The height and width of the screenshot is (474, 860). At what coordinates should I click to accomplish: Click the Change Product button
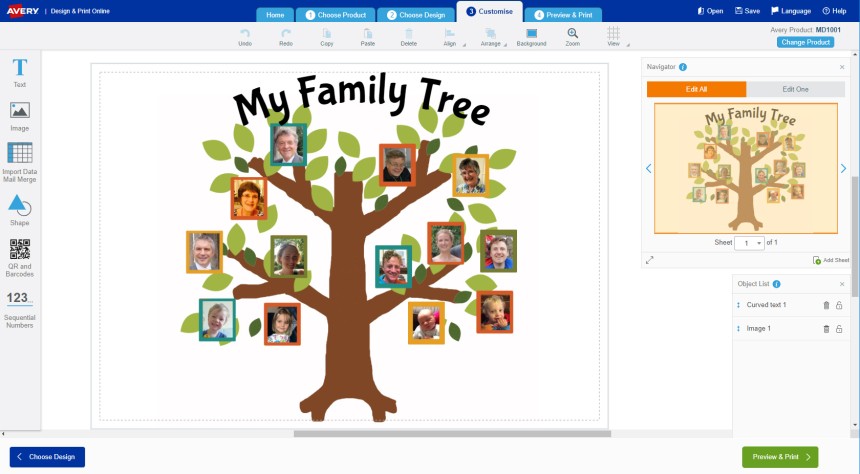tap(805, 42)
